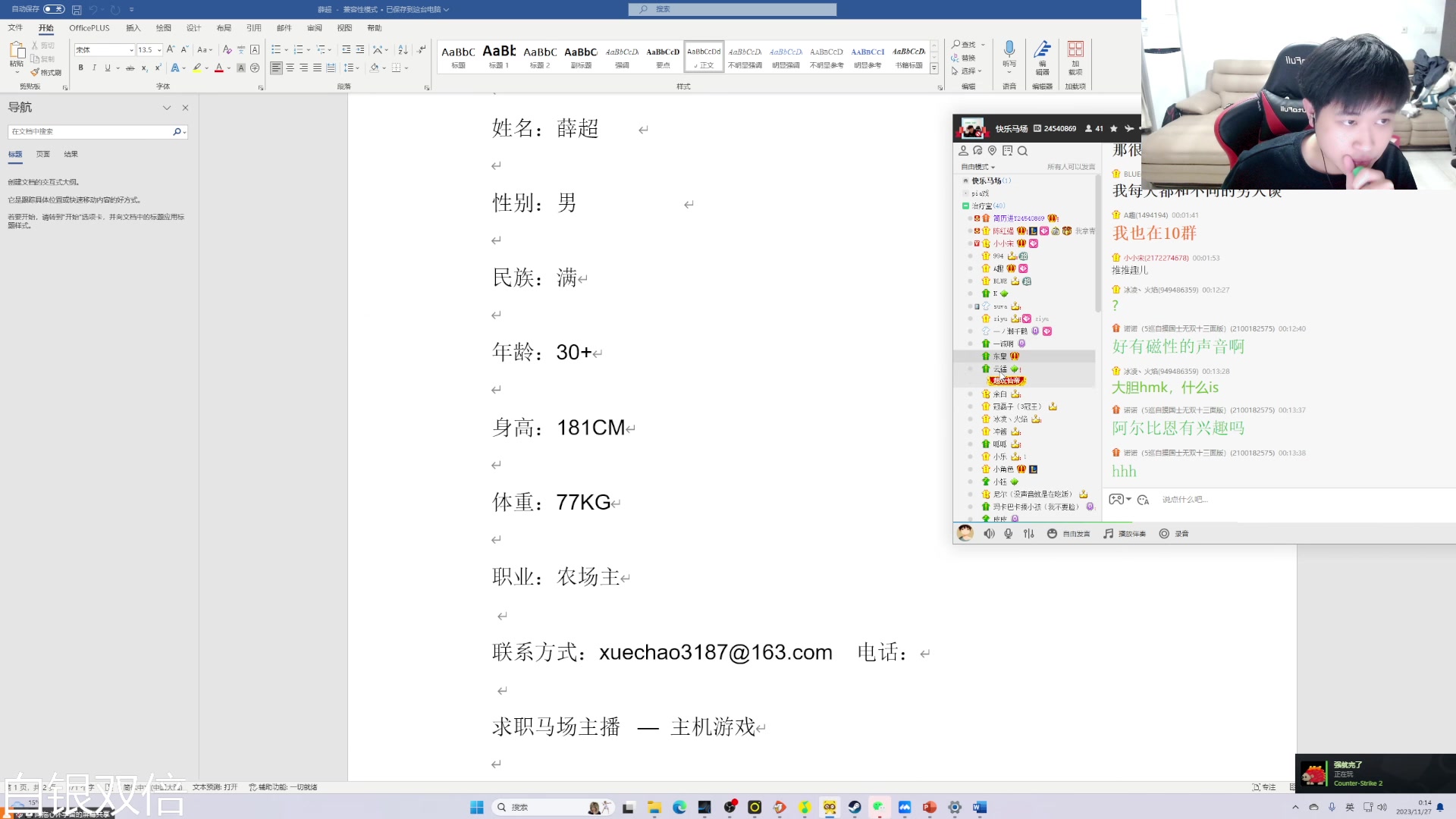1456x819 pixels.
Task: Click the Increase Font Size icon
Action: pyautogui.click(x=171, y=49)
